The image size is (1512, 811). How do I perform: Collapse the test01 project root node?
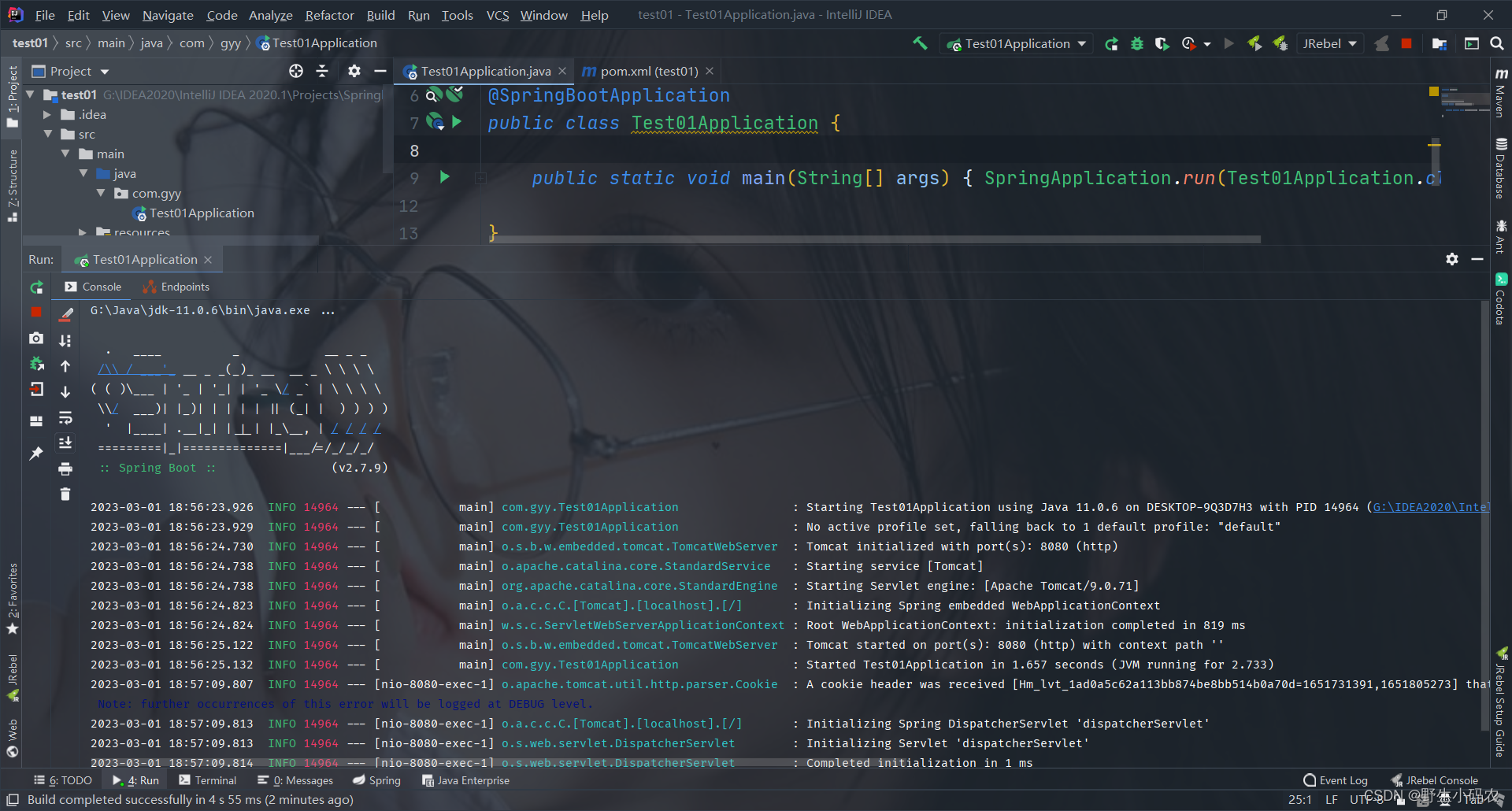31,94
